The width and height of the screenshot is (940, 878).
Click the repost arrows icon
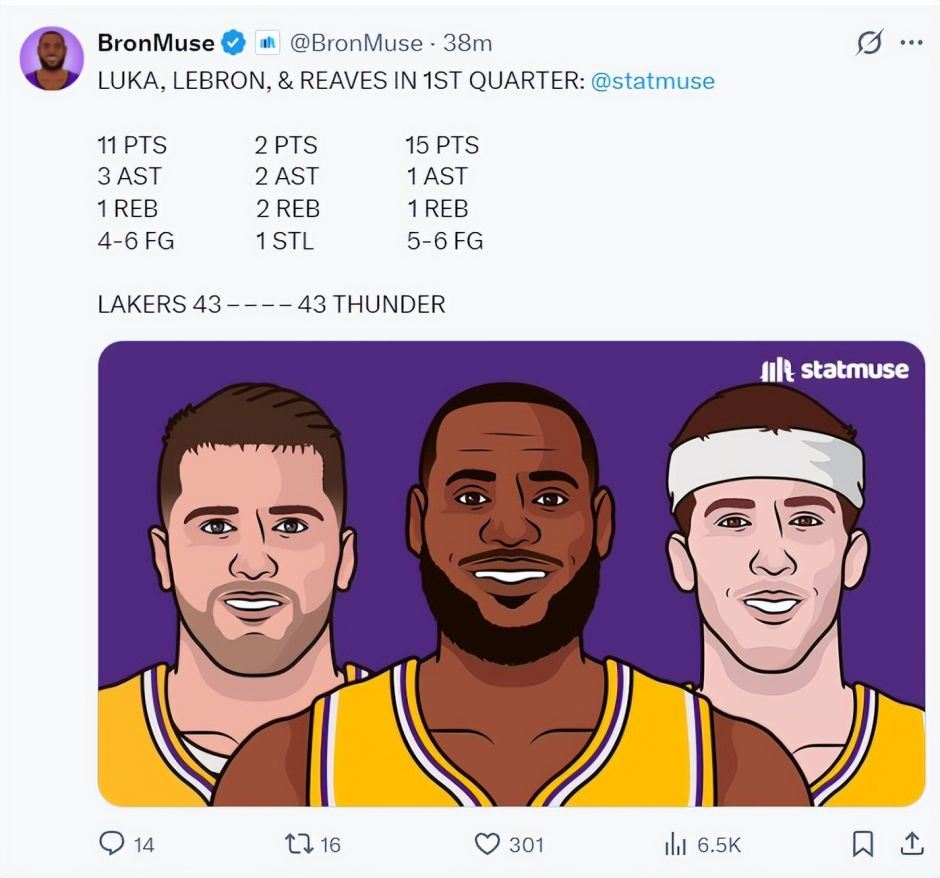[x=297, y=844]
